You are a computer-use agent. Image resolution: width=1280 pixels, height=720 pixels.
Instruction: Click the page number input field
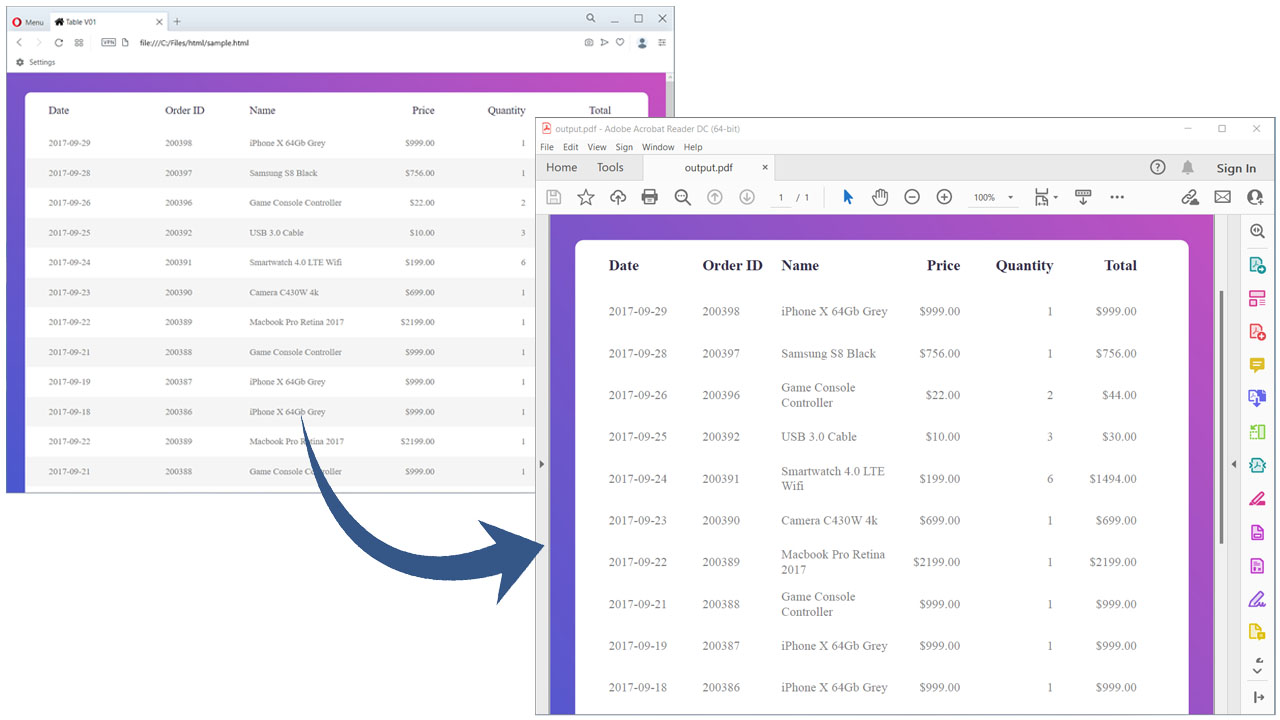781,198
